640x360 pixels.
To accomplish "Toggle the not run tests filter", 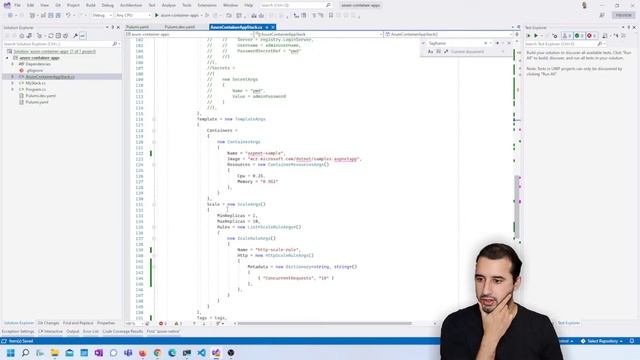I will tap(567, 36).
